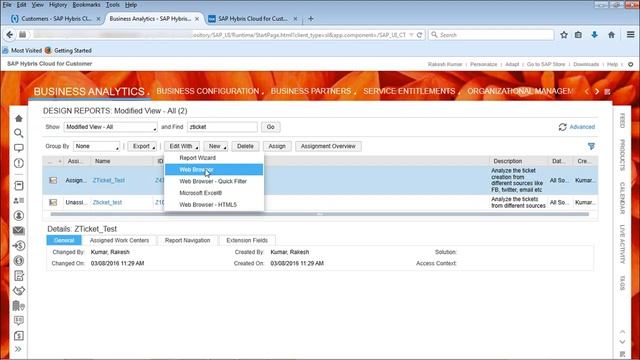Choose the highlighted Web Browser menu option
This screenshot has width=640, height=360.
tap(214, 169)
